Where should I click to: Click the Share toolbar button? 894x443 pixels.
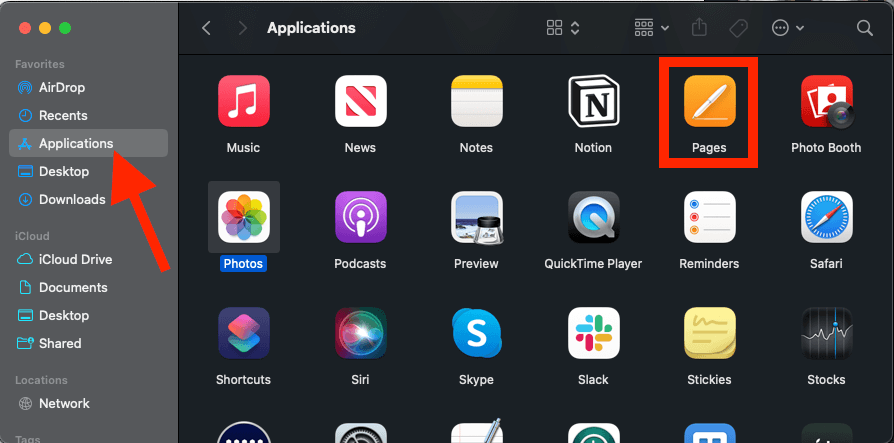tap(698, 28)
